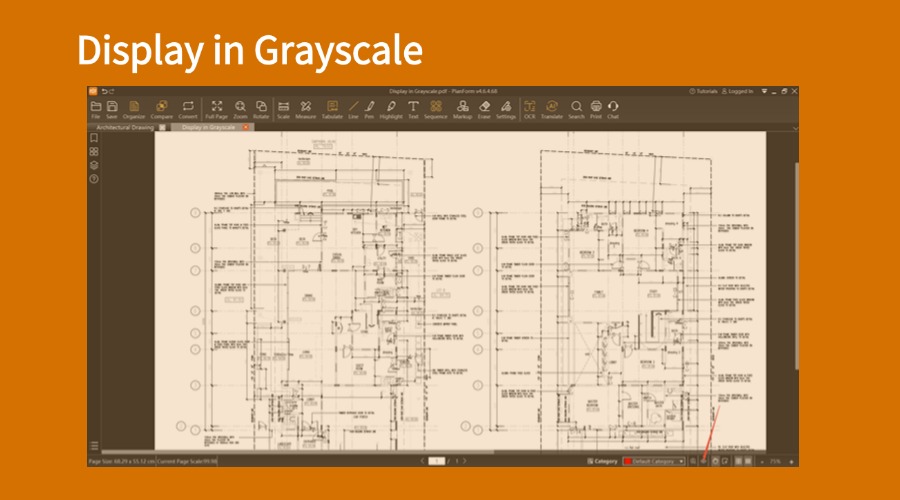Click the list icon at sidebar bottom

tap(94, 445)
